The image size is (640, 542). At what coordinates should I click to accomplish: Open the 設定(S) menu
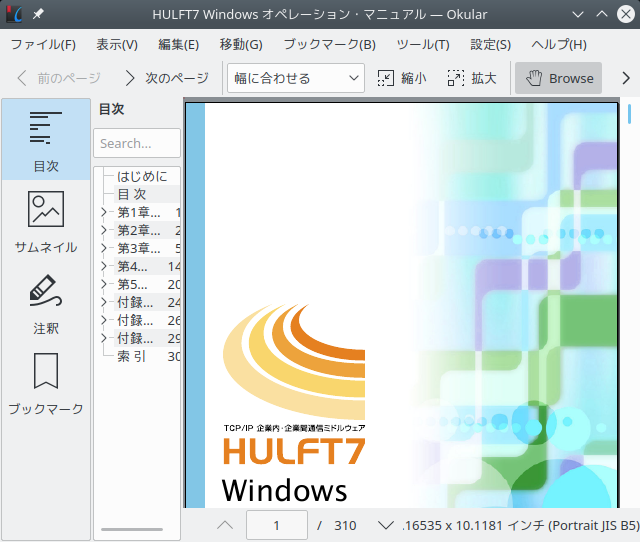(490, 44)
